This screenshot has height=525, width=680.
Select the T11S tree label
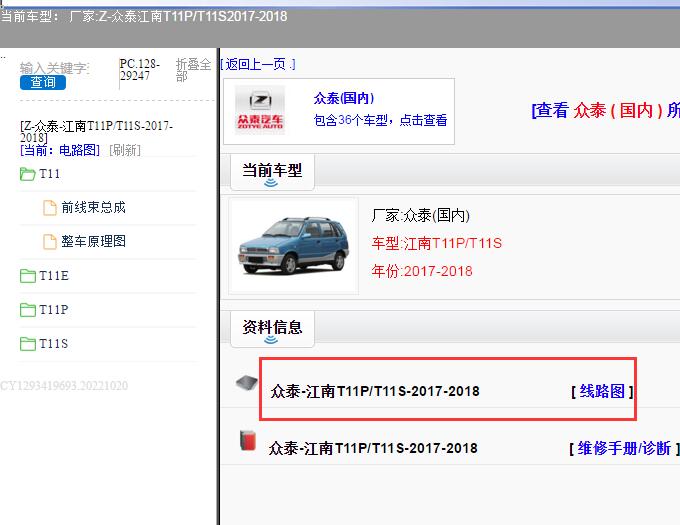click(x=54, y=343)
